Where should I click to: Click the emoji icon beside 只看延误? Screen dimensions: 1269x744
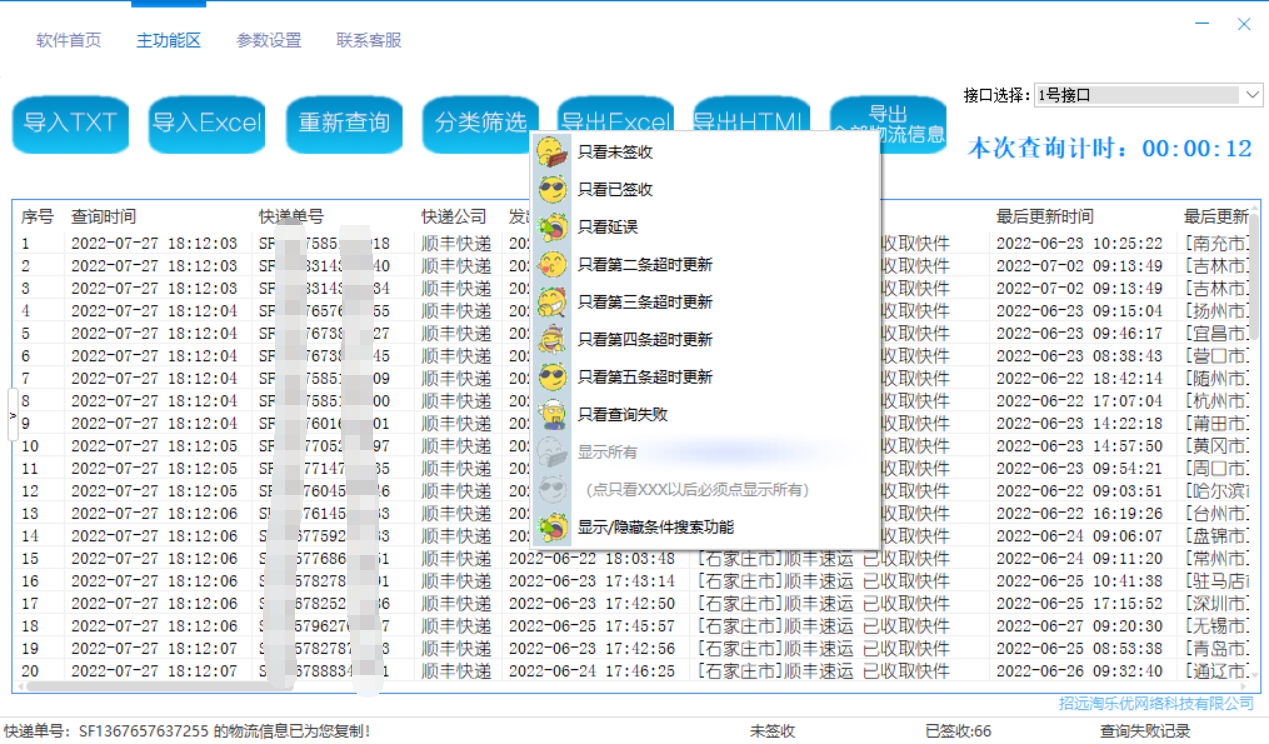tap(552, 227)
